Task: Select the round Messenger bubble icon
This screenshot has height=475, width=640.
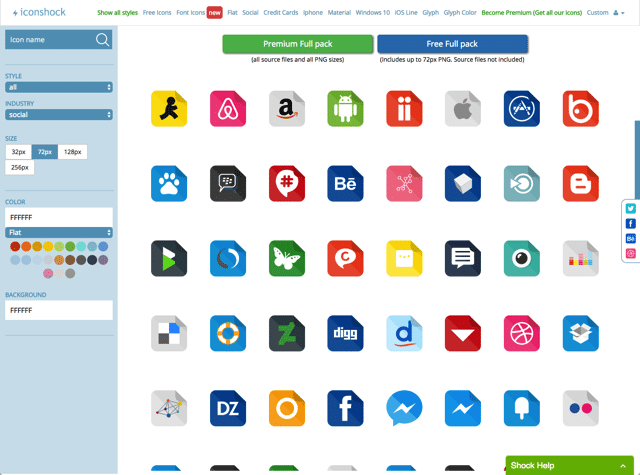Action: [x=404, y=408]
